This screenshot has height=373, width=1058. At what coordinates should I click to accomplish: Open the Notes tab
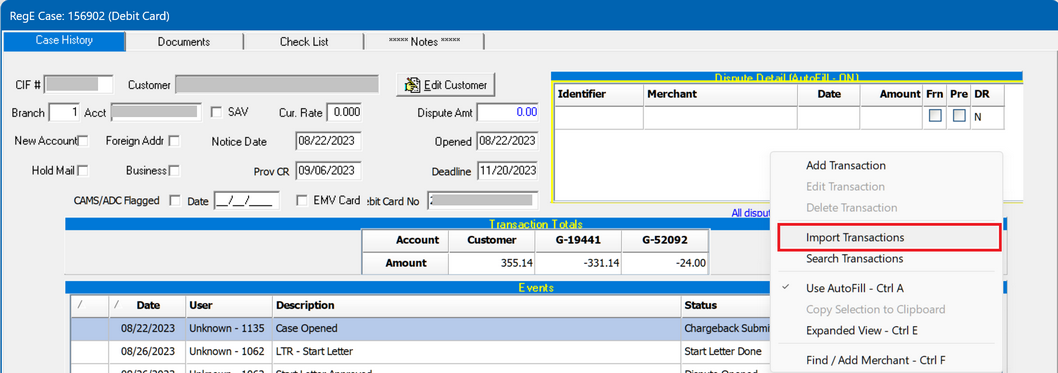[x=424, y=42]
